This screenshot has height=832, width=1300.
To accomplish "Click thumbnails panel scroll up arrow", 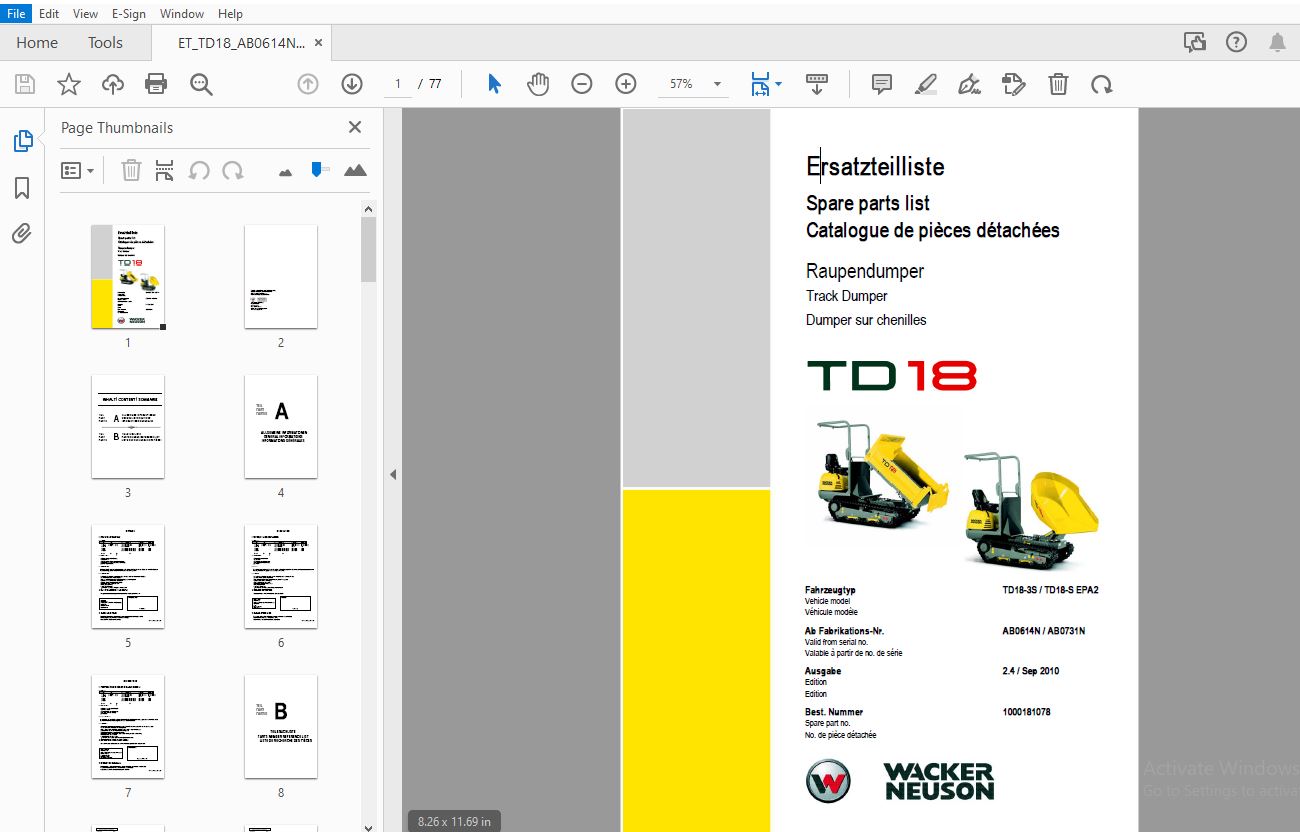I will click(368, 209).
